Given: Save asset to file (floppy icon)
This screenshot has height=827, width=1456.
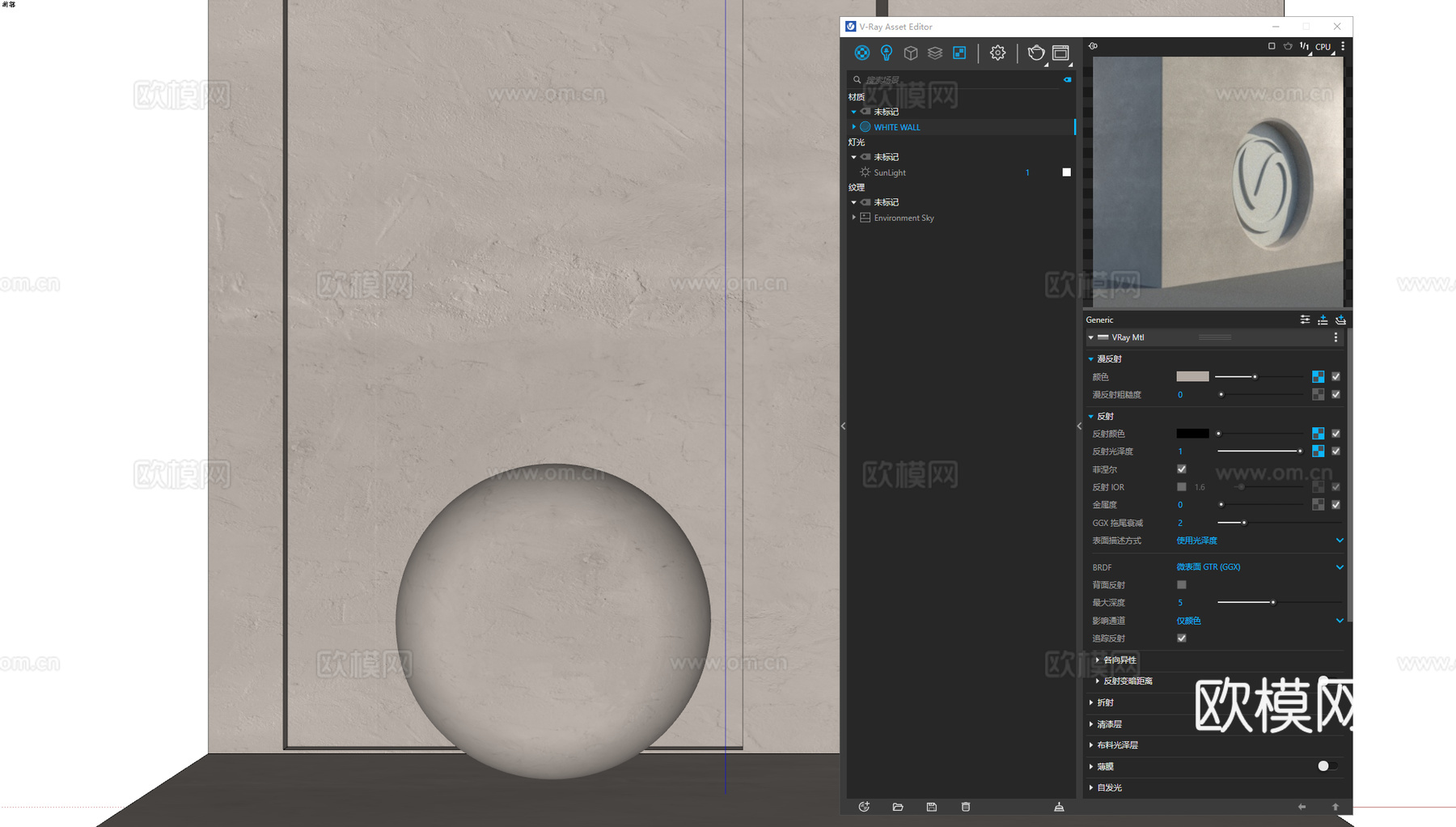Looking at the screenshot, I should click(932, 807).
